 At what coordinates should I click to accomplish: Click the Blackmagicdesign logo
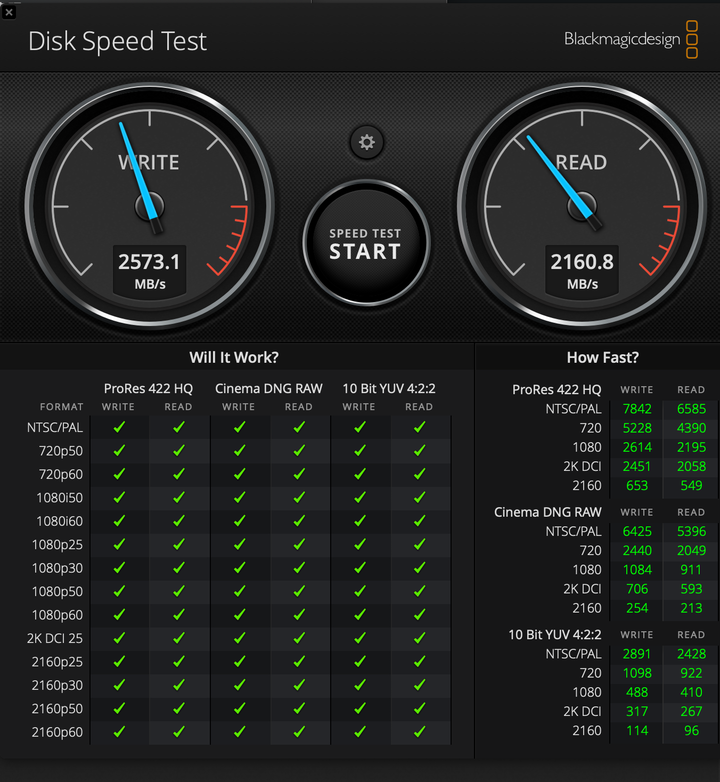(x=631, y=39)
